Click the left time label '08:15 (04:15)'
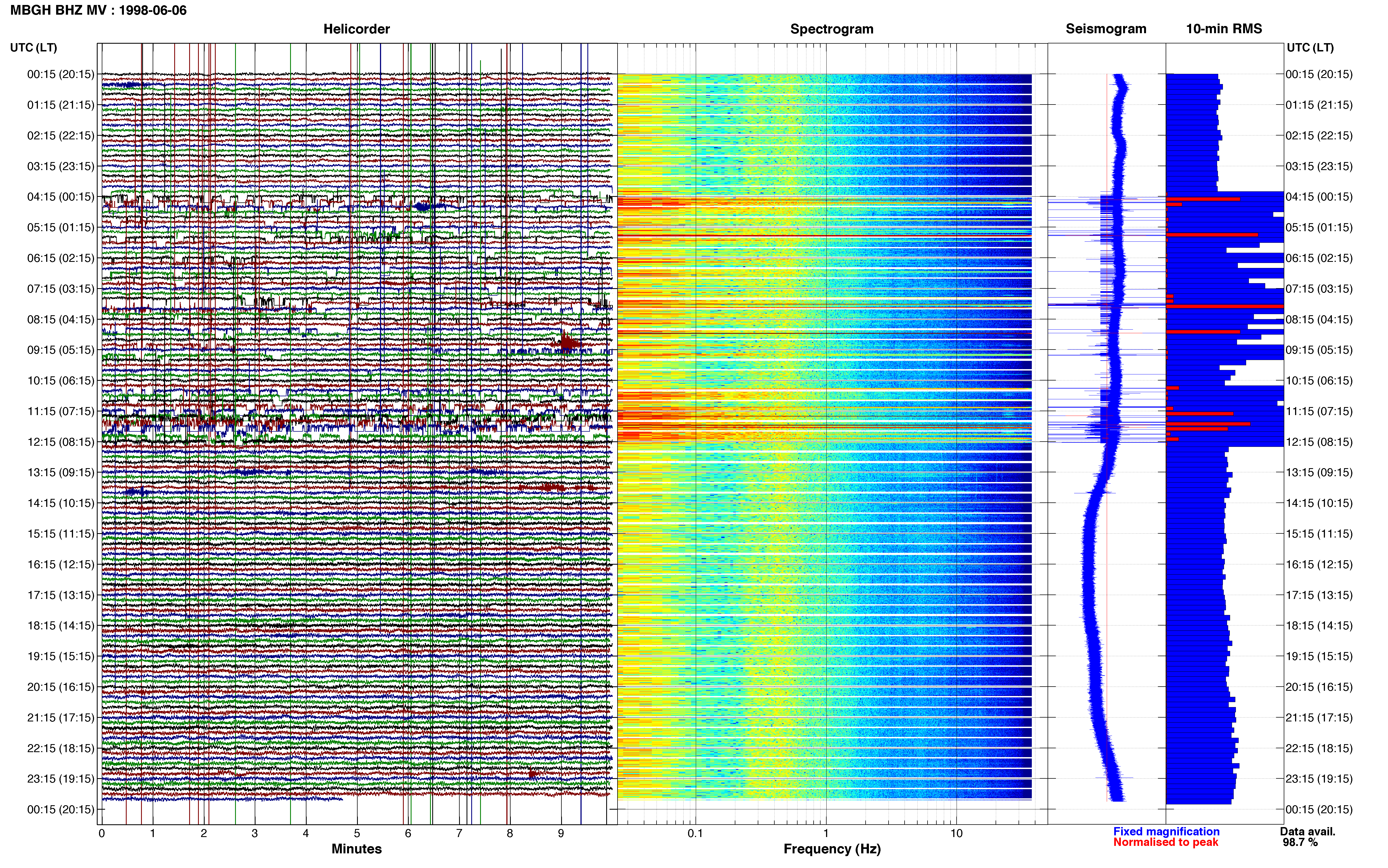The image size is (1388, 868). pyautogui.click(x=60, y=319)
